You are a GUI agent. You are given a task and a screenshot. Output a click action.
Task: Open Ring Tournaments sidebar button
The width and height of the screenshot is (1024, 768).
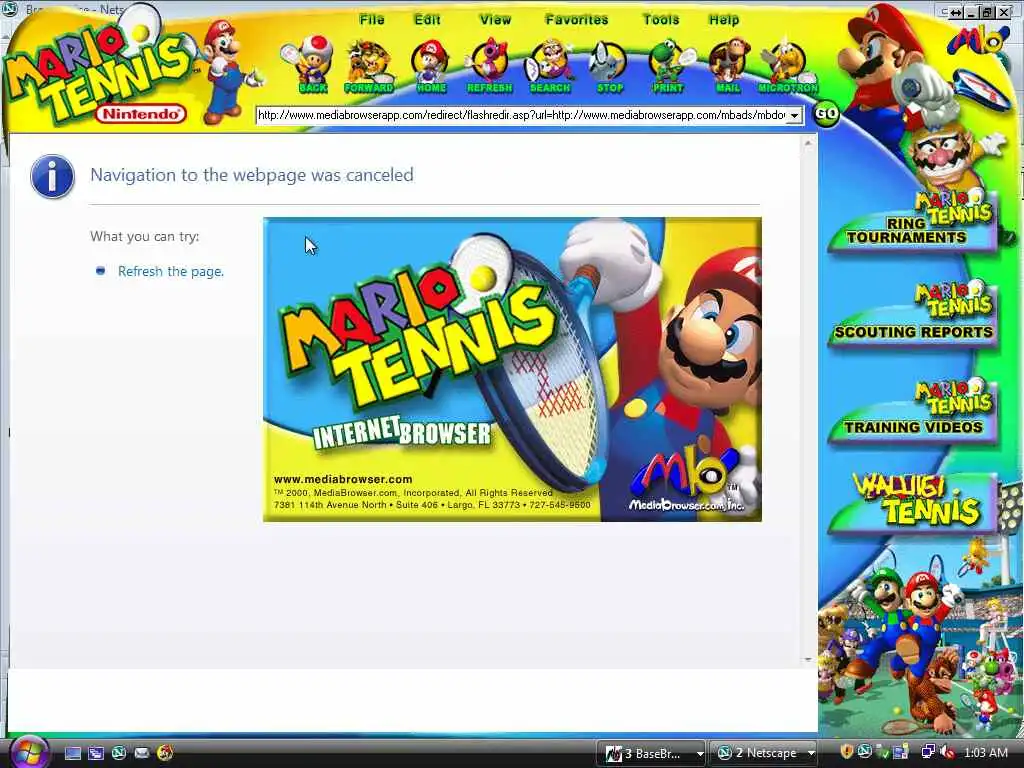click(x=912, y=222)
